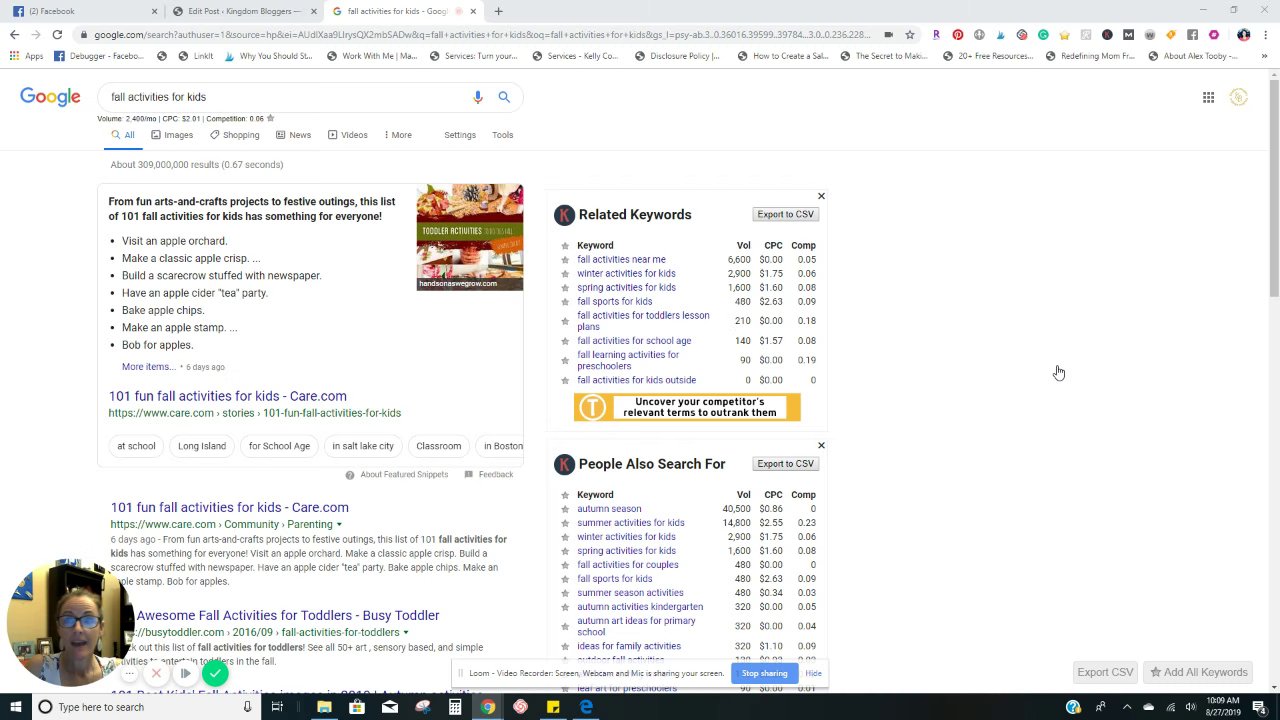1280x720 pixels.
Task: Click the Toddler Activities snippet thumbnail
Action: (470, 237)
